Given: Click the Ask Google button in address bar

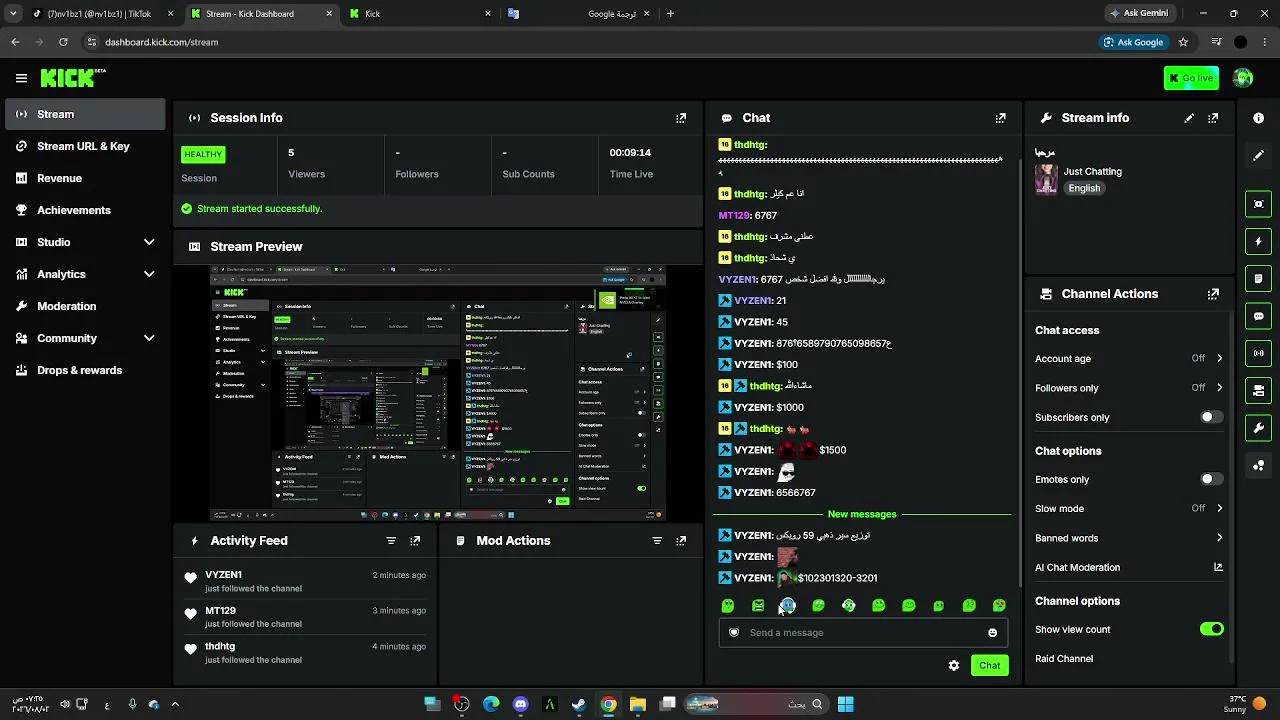Looking at the screenshot, I should pos(1133,42).
